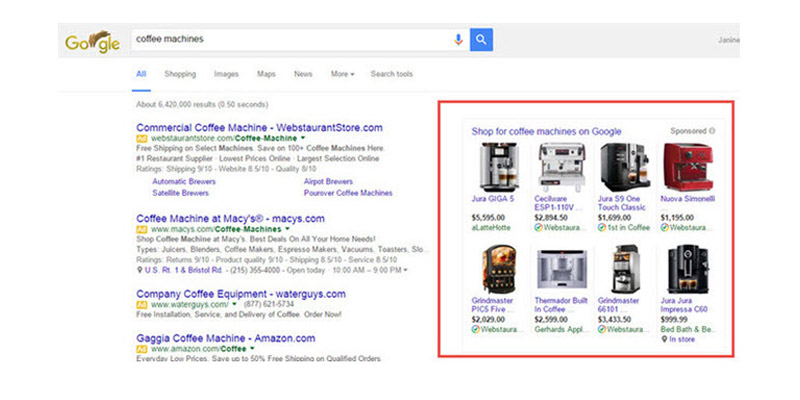Click the Ad badge beside www.waterguys.com

click(x=141, y=305)
